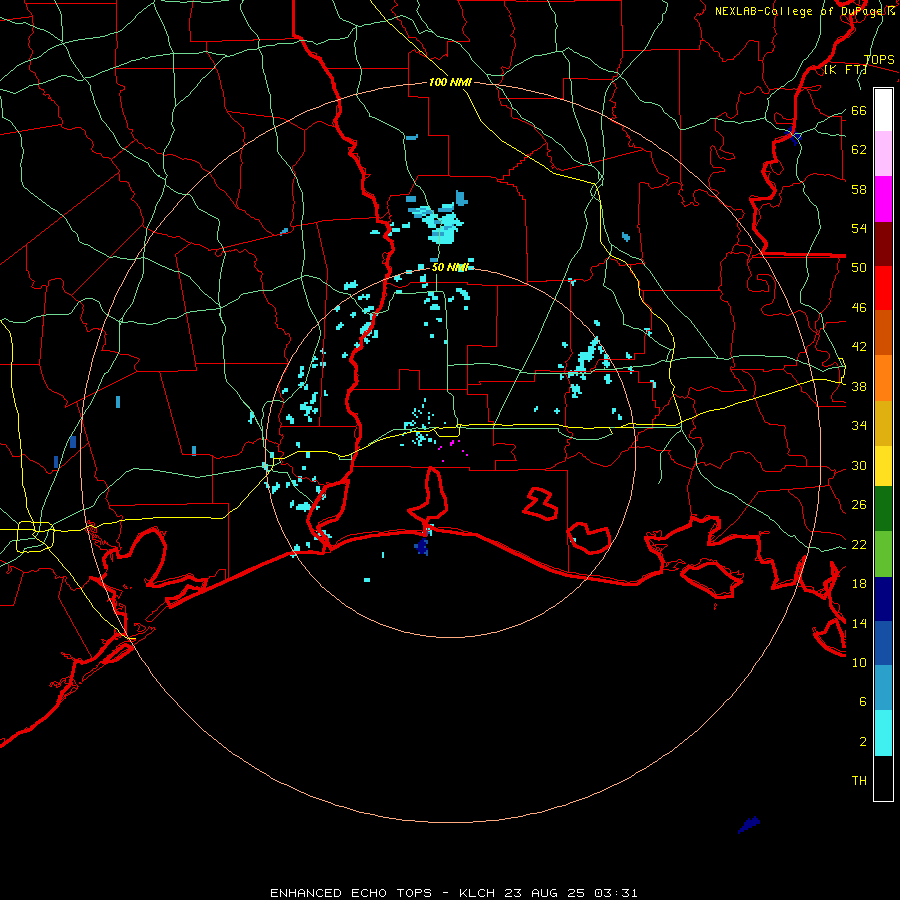Click legend value 10
The width and height of the screenshot is (900, 900).
859,662
